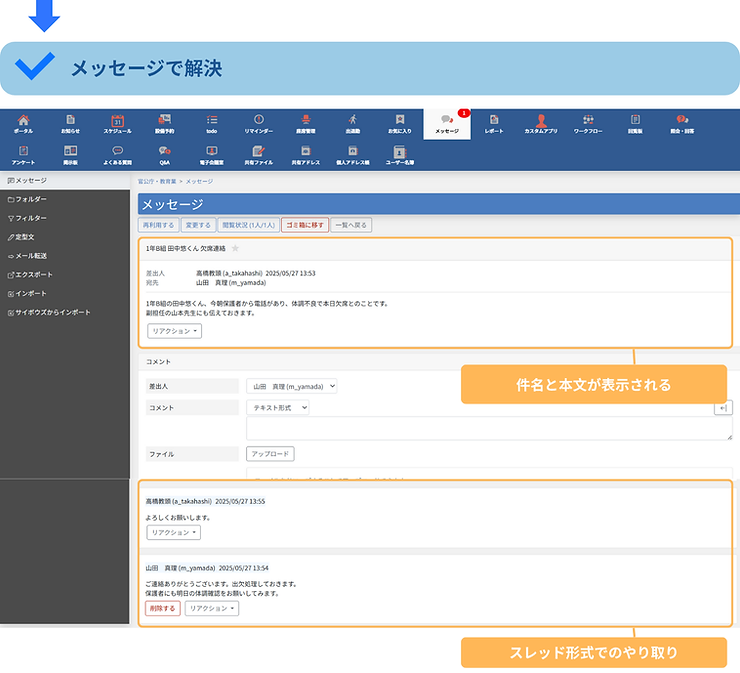The width and height of the screenshot is (740, 673).
Task: Open the テキスト形式 format dropdown
Action: coord(278,407)
